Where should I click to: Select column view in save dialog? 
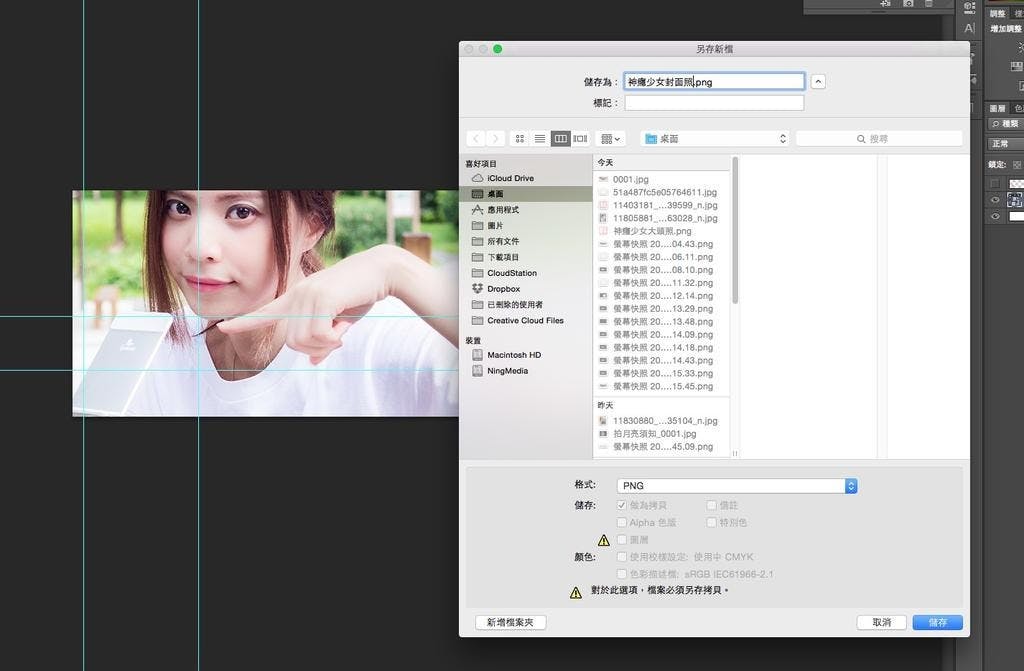click(561, 139)
